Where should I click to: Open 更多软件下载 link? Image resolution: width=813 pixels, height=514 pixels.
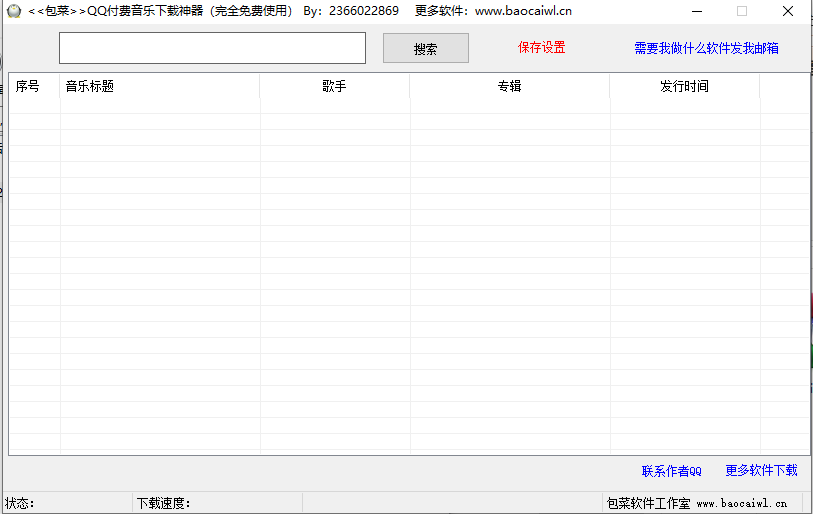pyautogui.click(x=761, y=470)
